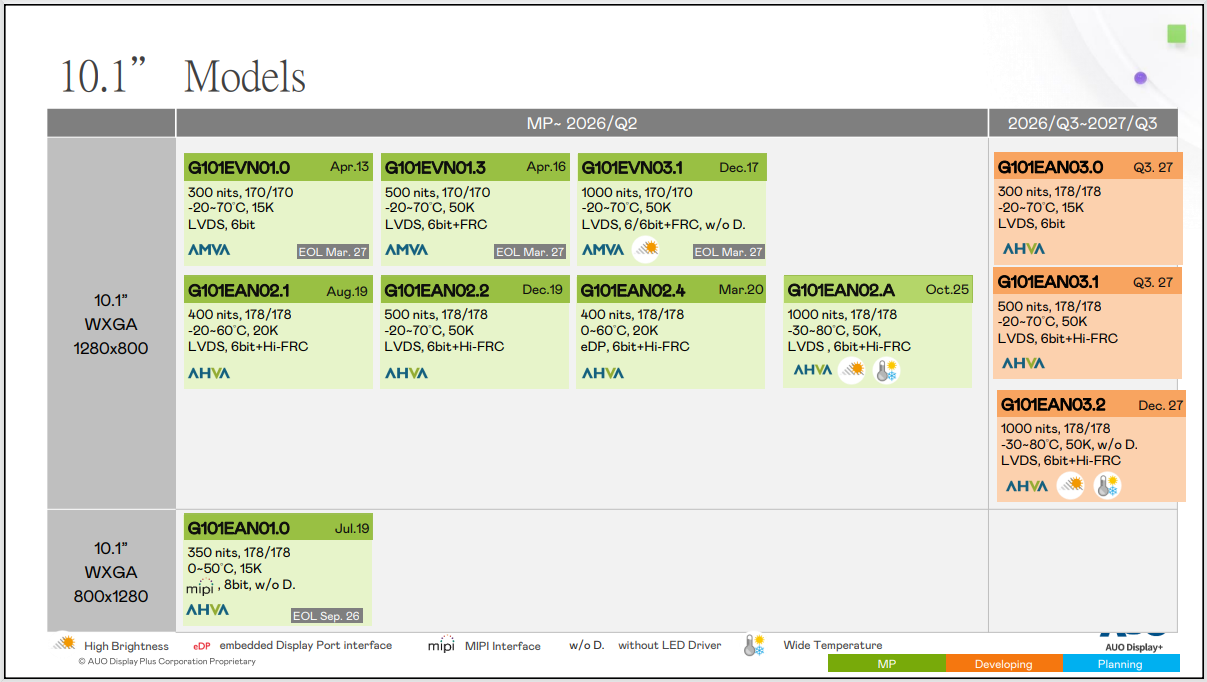Click "without LED Driver" legend text
The height and width of the screenshot is (682, 1207).
click(669, 645)
